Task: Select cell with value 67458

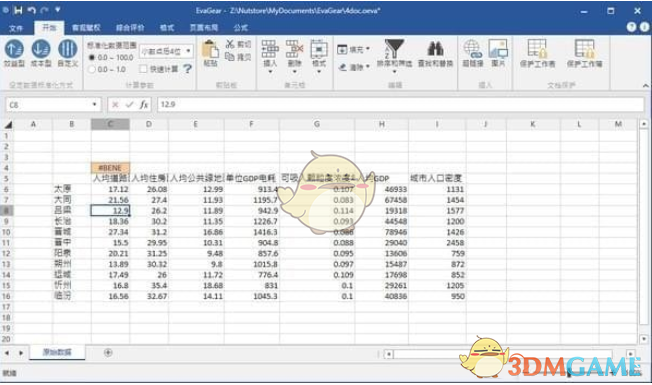Action: [382, 200]
